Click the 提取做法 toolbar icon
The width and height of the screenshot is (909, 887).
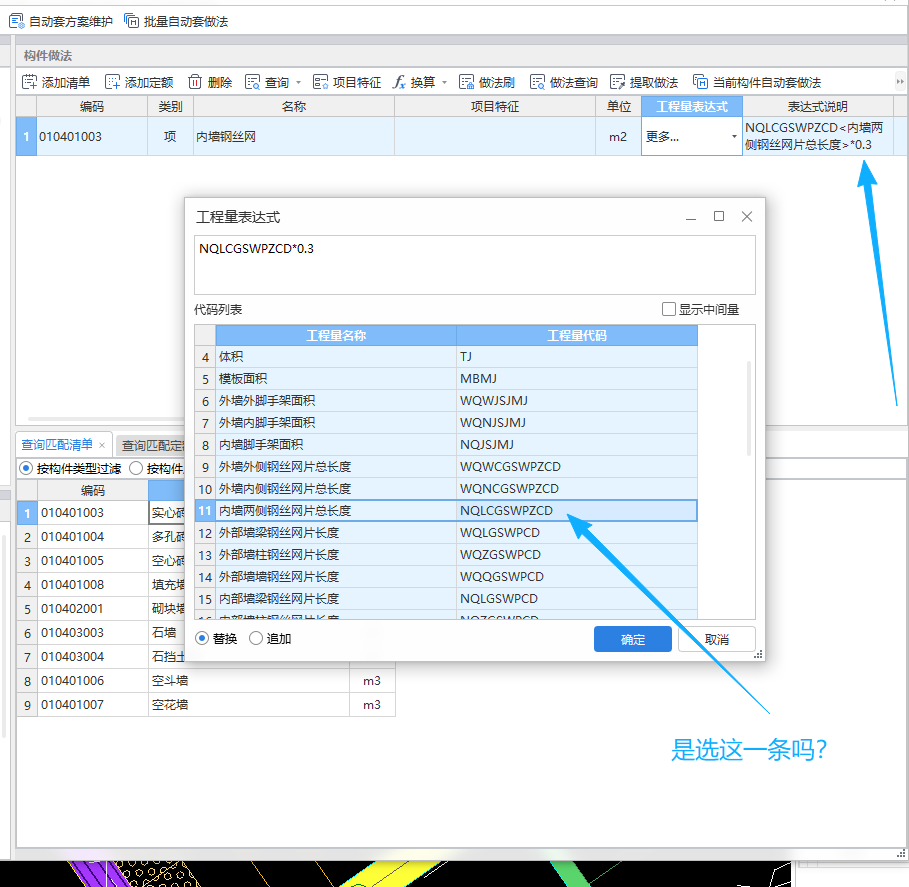point(617,82)
